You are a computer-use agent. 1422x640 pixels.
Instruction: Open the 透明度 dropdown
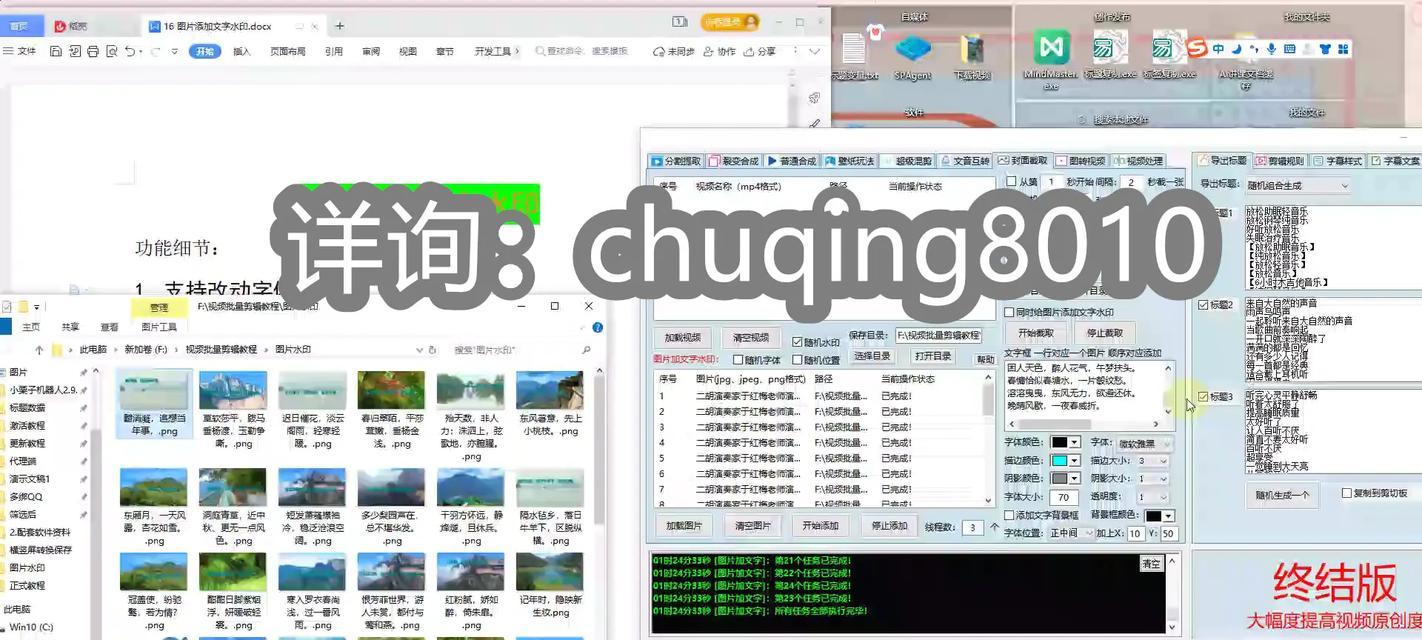[1153, 497]
